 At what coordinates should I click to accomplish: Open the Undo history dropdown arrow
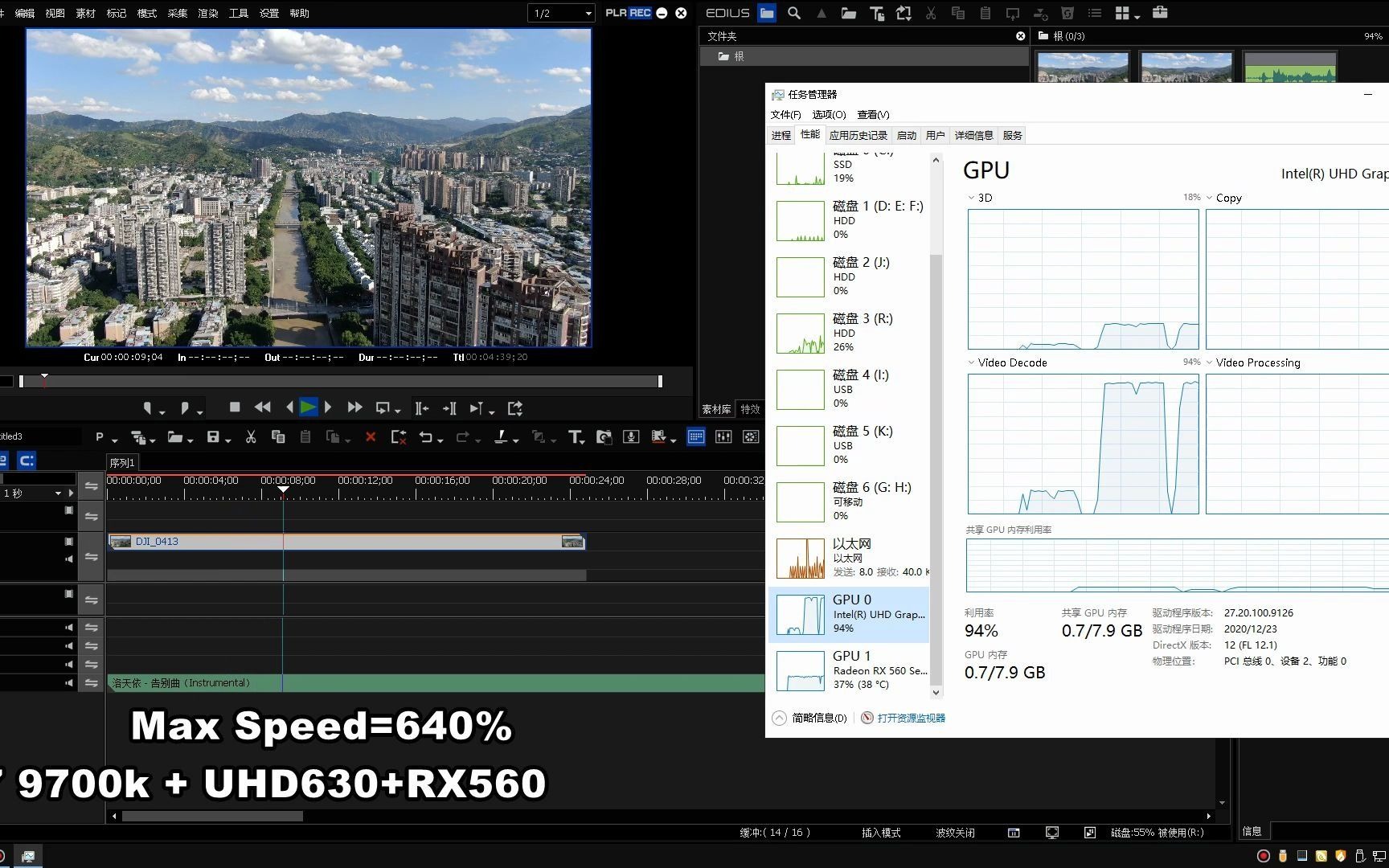tap(441, 440)
